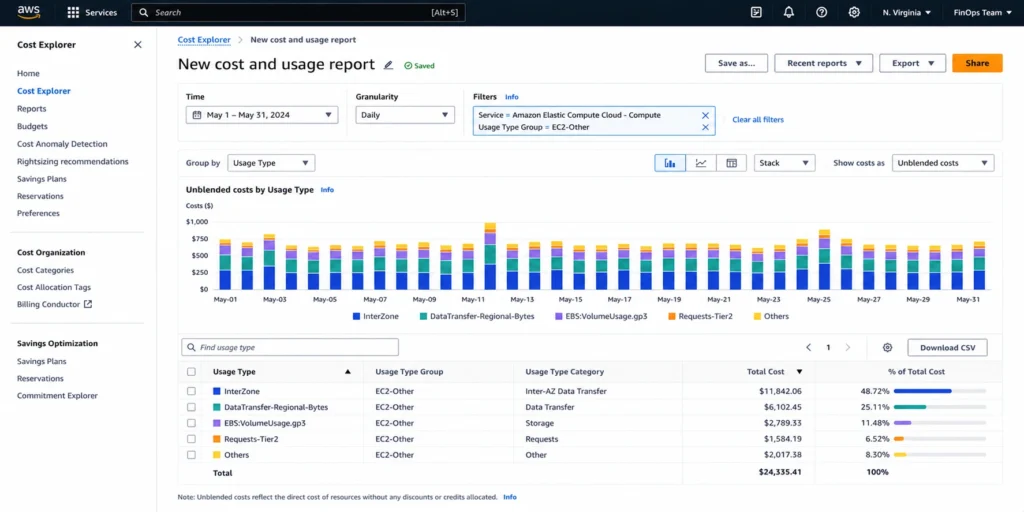Click the Inter-AZ Data Transfer category cell
1024x512 pixels.
[566, 391]
